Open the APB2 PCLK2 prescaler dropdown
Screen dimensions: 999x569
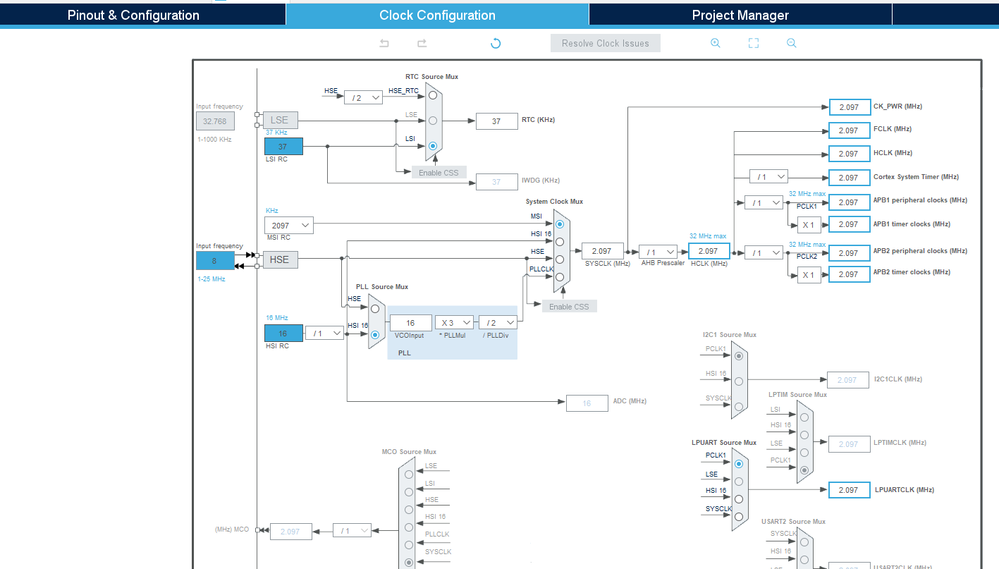763,252
